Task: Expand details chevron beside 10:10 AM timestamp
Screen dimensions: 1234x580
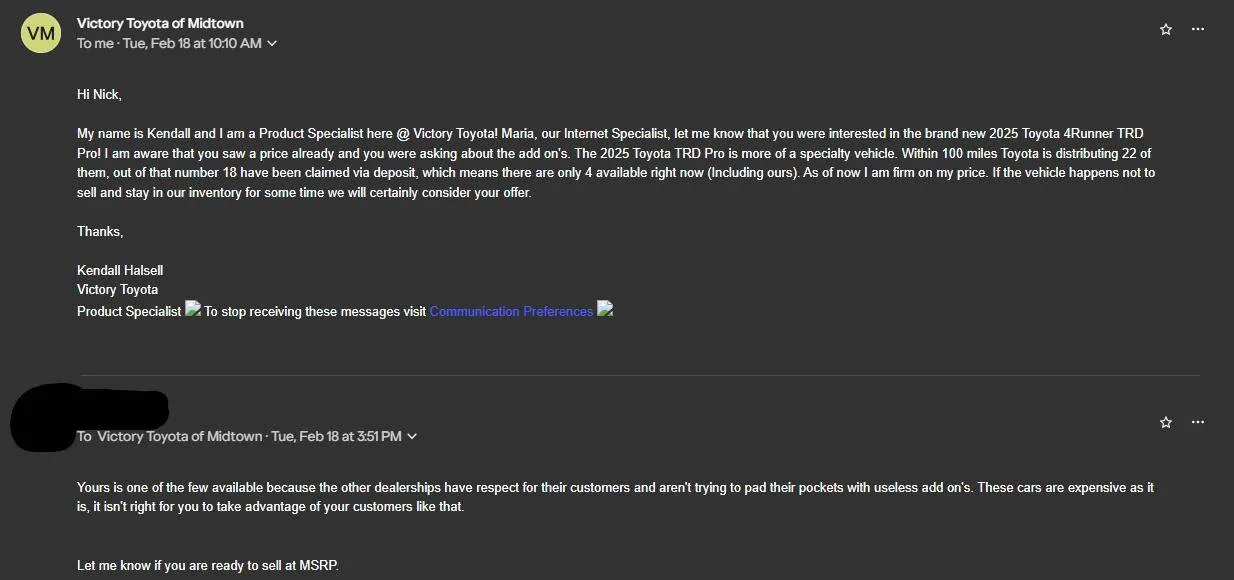Action: click(272, 44)
